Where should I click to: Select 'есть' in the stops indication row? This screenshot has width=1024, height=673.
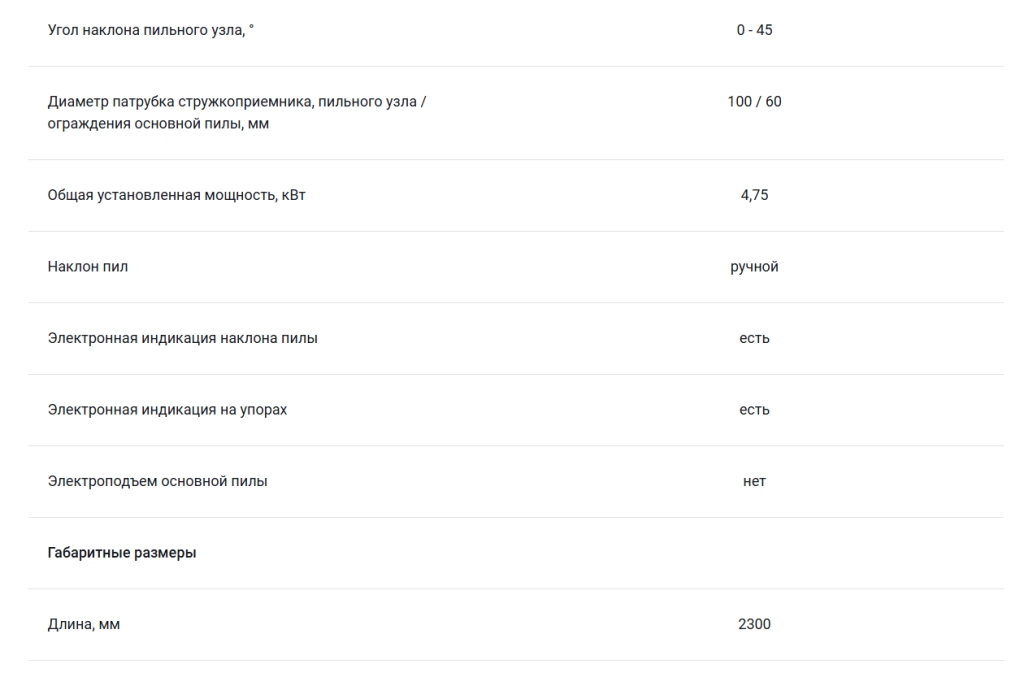coord(754,410)
